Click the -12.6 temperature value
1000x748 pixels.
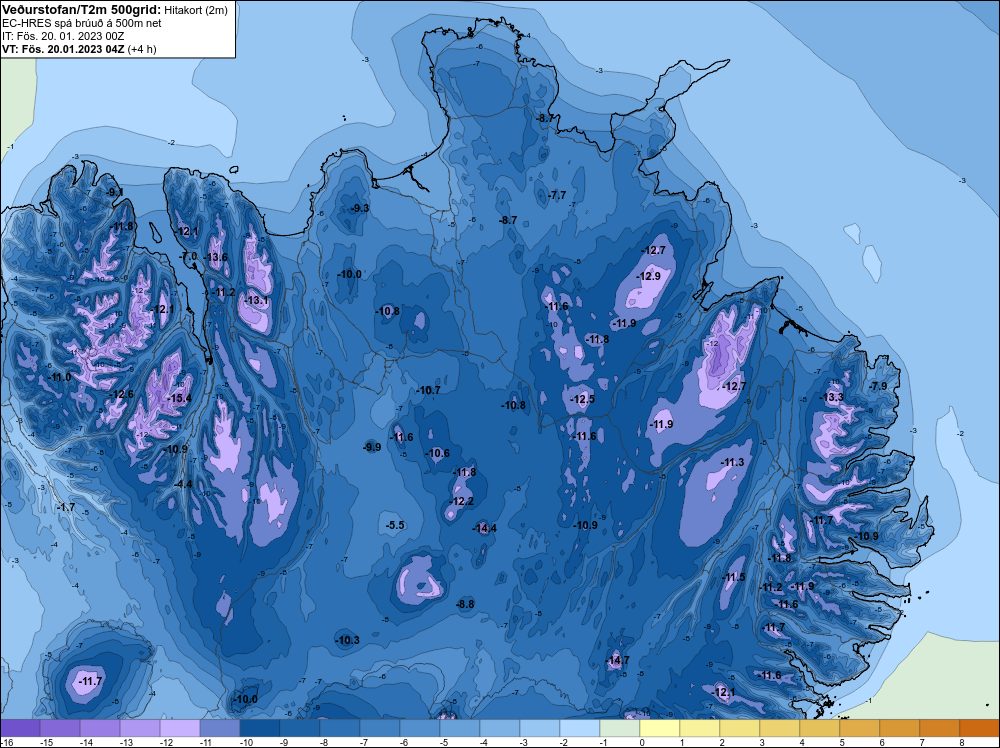click(122, 394)
